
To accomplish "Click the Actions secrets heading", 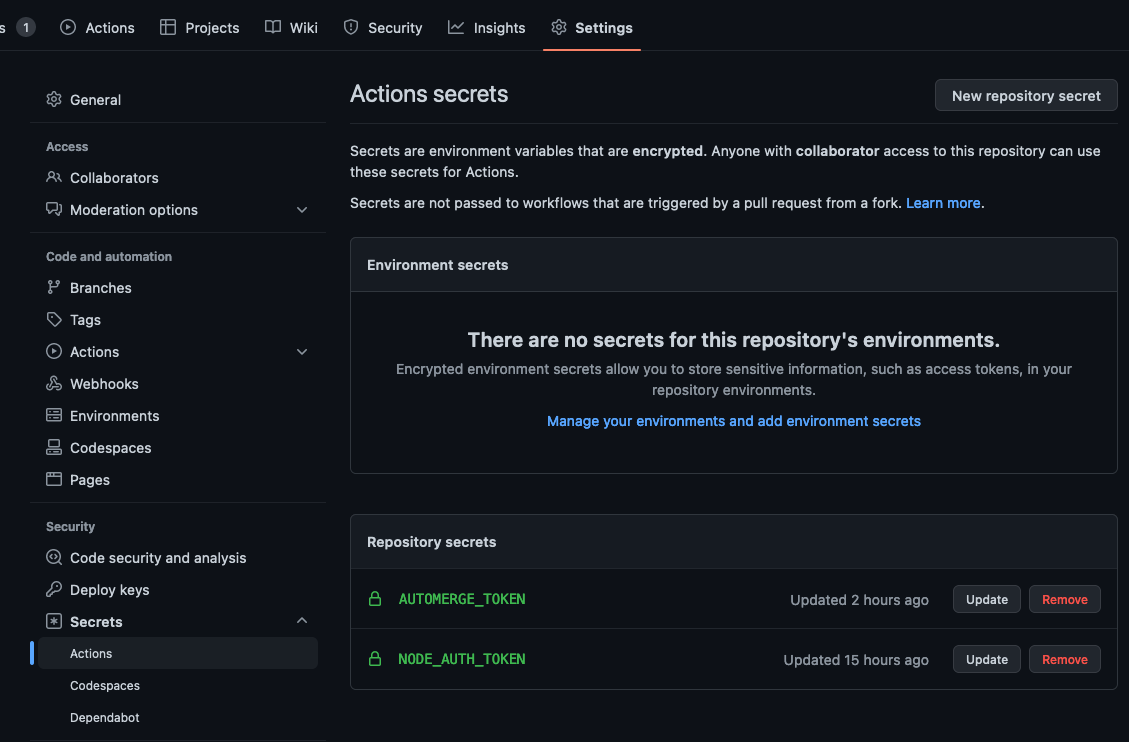I will (429, 94).
